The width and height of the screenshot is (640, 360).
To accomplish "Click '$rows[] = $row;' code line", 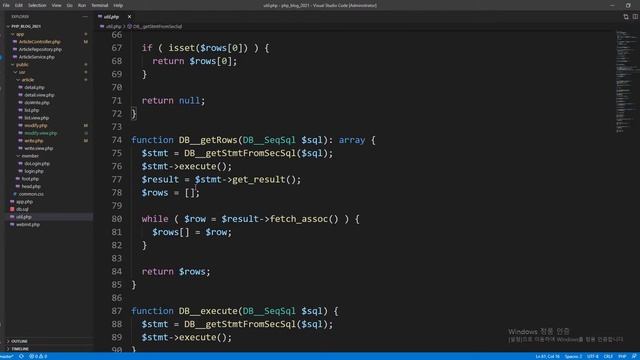I will pos(192,232).
